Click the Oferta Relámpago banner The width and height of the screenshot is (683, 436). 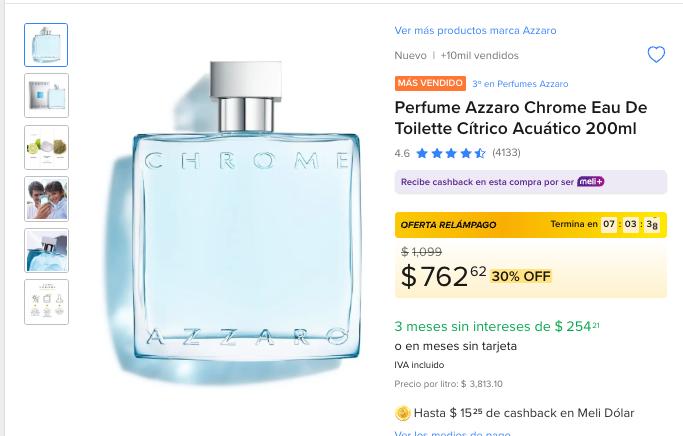coord(531,225)
